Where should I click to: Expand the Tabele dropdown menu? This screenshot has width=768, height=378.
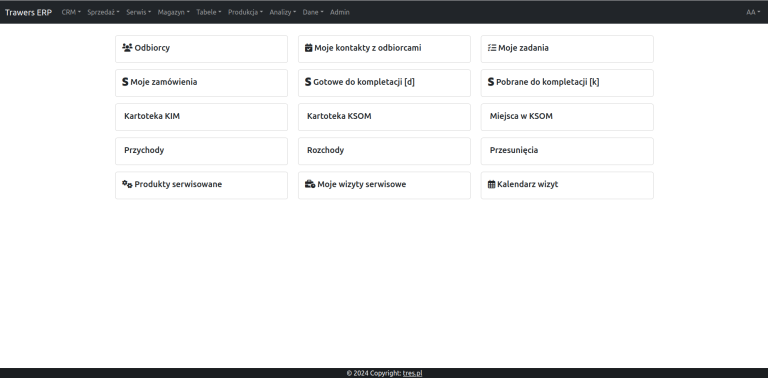209,12
